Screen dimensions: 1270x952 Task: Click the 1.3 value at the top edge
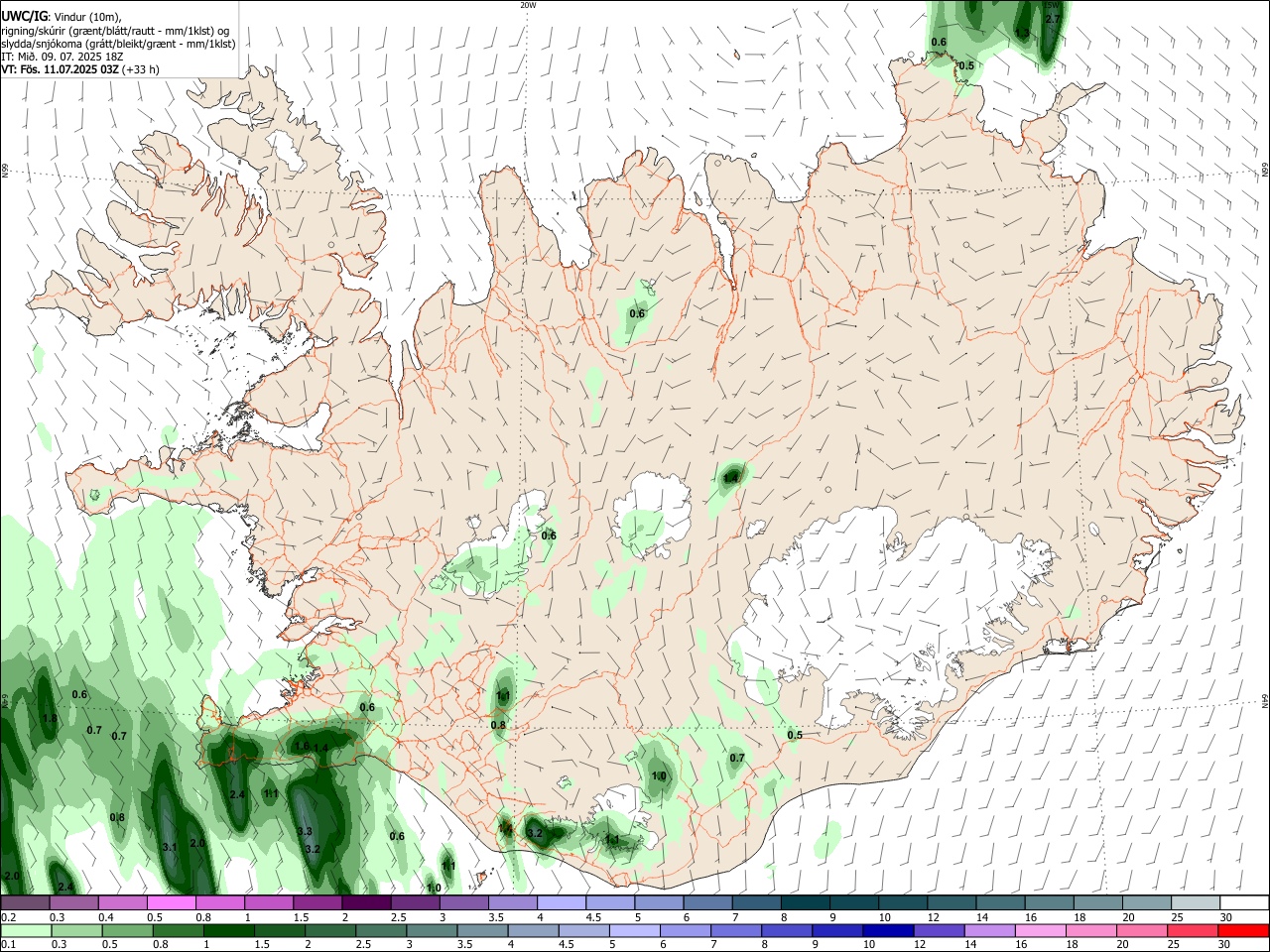[x=1022, y=33]
